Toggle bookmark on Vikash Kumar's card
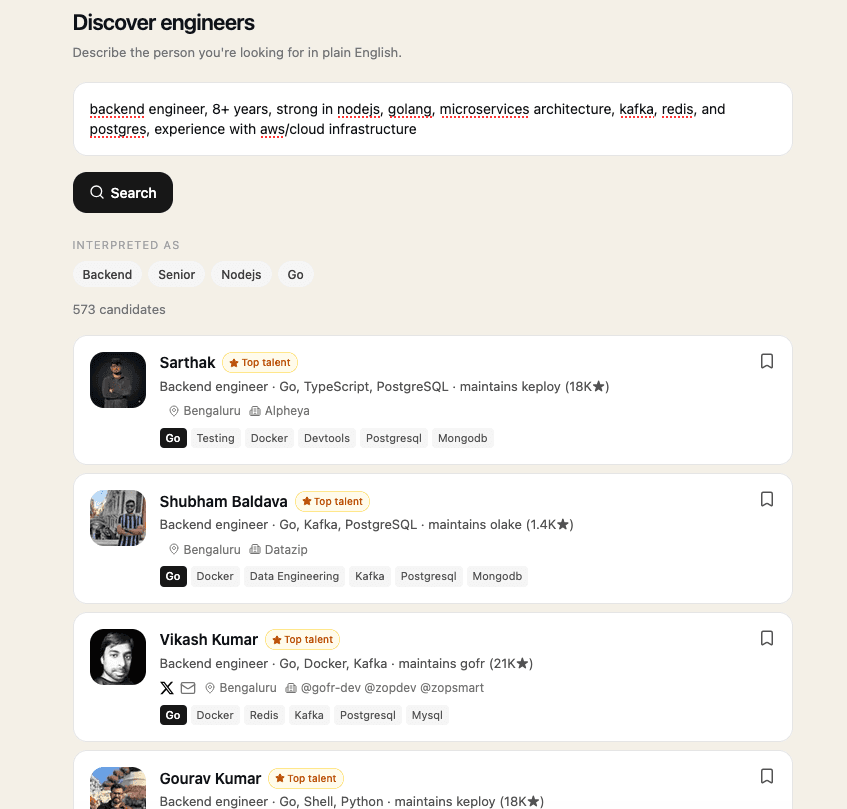This screenshot has height=809, width=847. tap(767, 638)
